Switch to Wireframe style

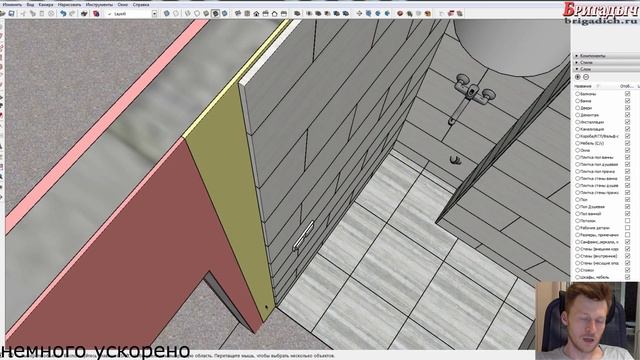pos(187,13)
